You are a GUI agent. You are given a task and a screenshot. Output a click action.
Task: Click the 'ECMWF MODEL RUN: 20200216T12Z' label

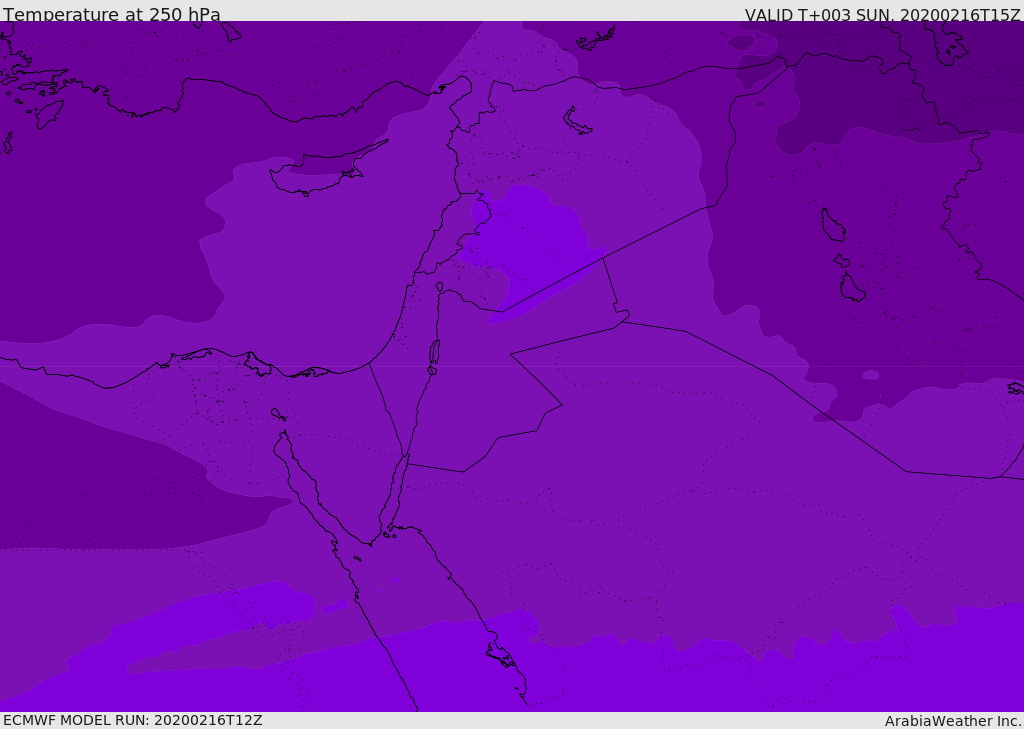(133, 720)
